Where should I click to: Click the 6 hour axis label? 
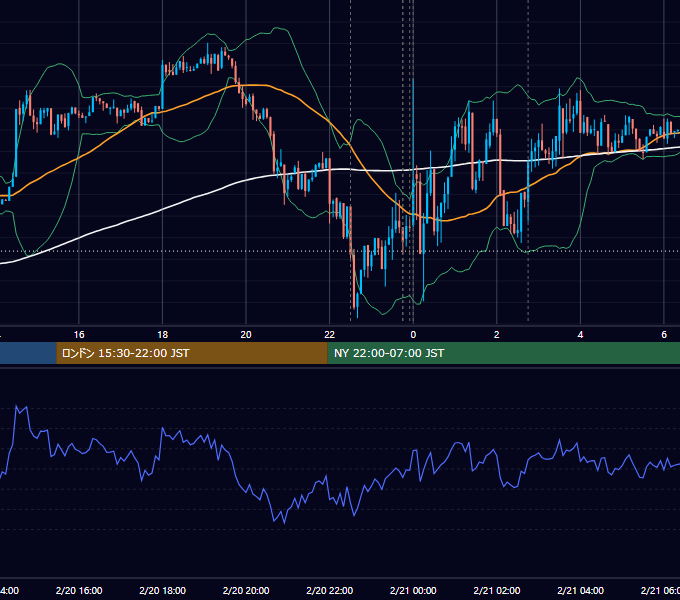[x=664, y=335]
